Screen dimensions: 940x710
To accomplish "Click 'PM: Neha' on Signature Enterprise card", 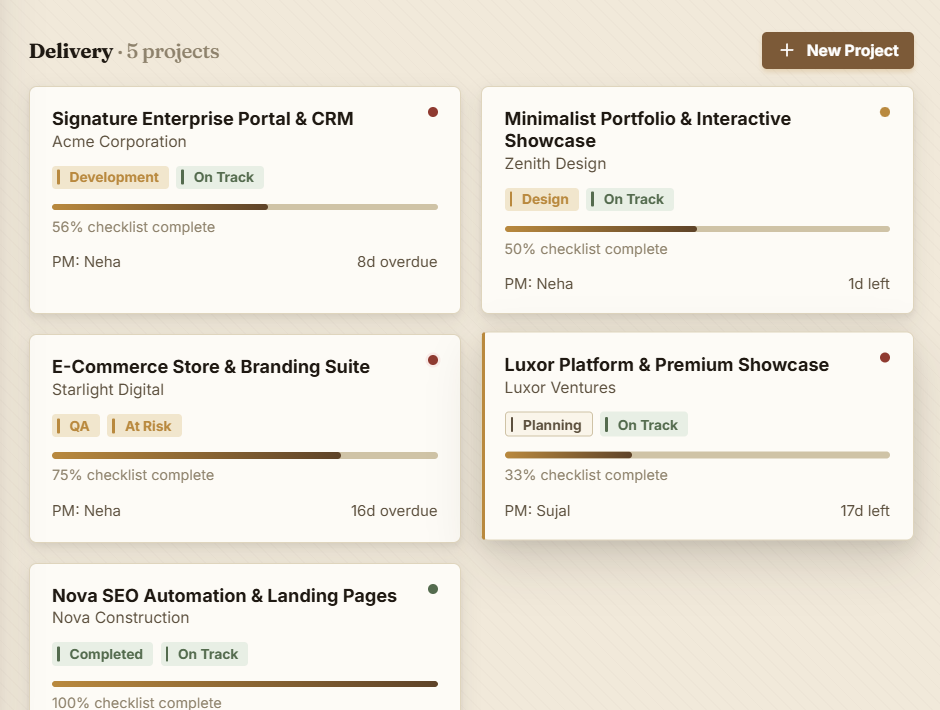I will click(86, 262).
